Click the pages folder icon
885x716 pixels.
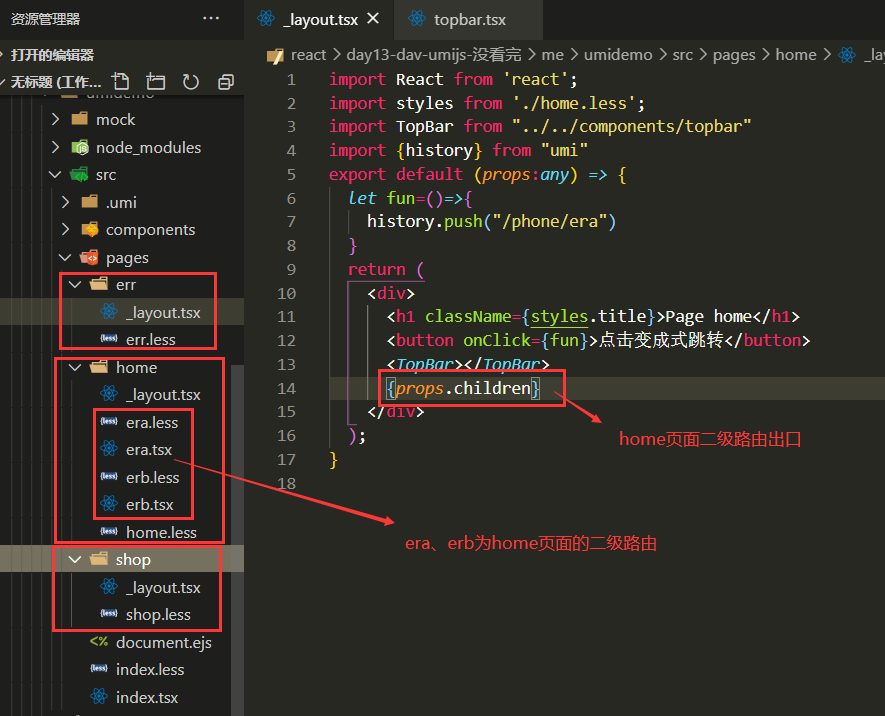tap(89, 257)
